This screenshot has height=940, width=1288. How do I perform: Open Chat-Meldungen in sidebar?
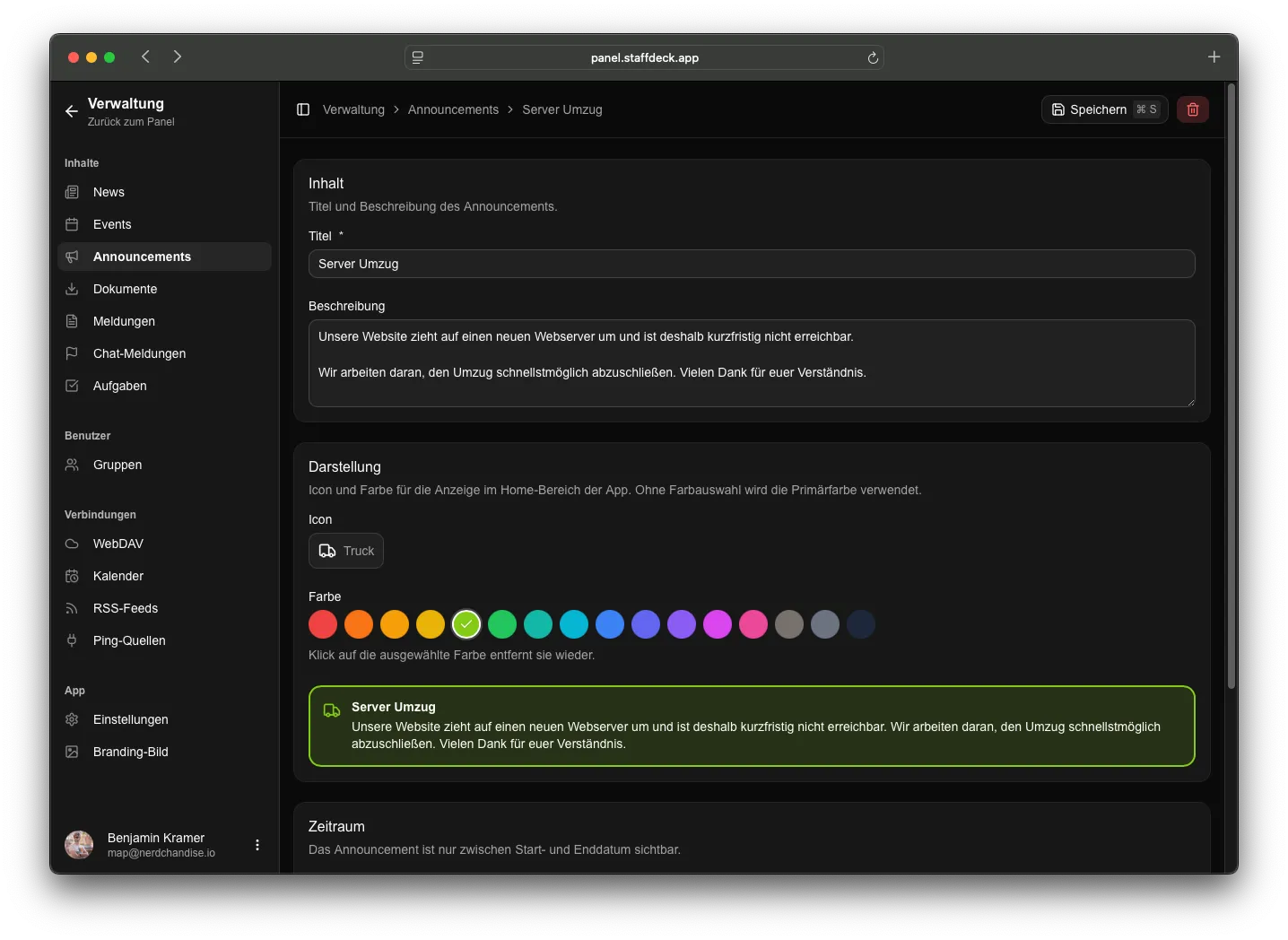164,353
